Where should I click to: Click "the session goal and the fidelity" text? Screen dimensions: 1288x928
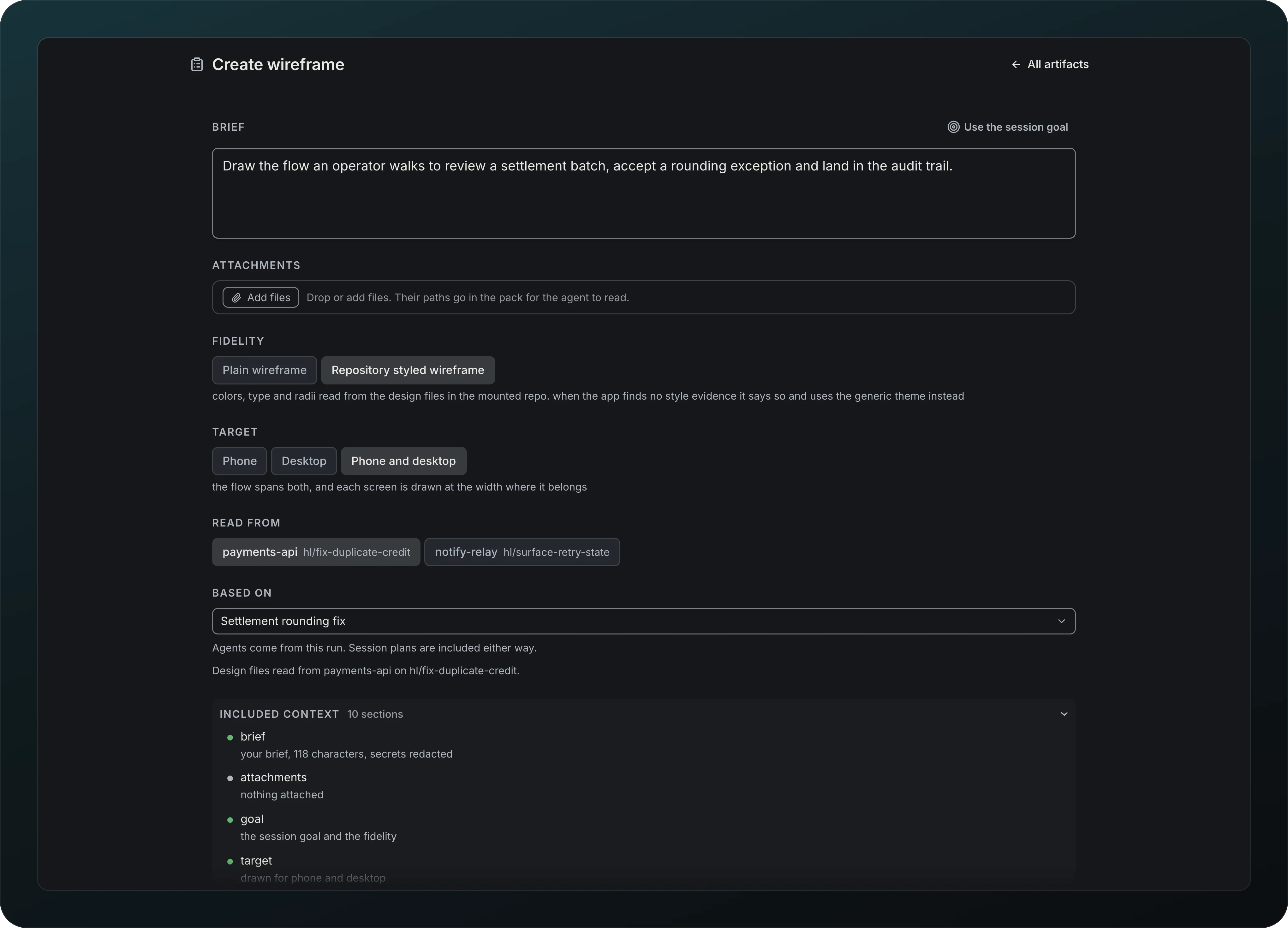[x=318, y=836]
